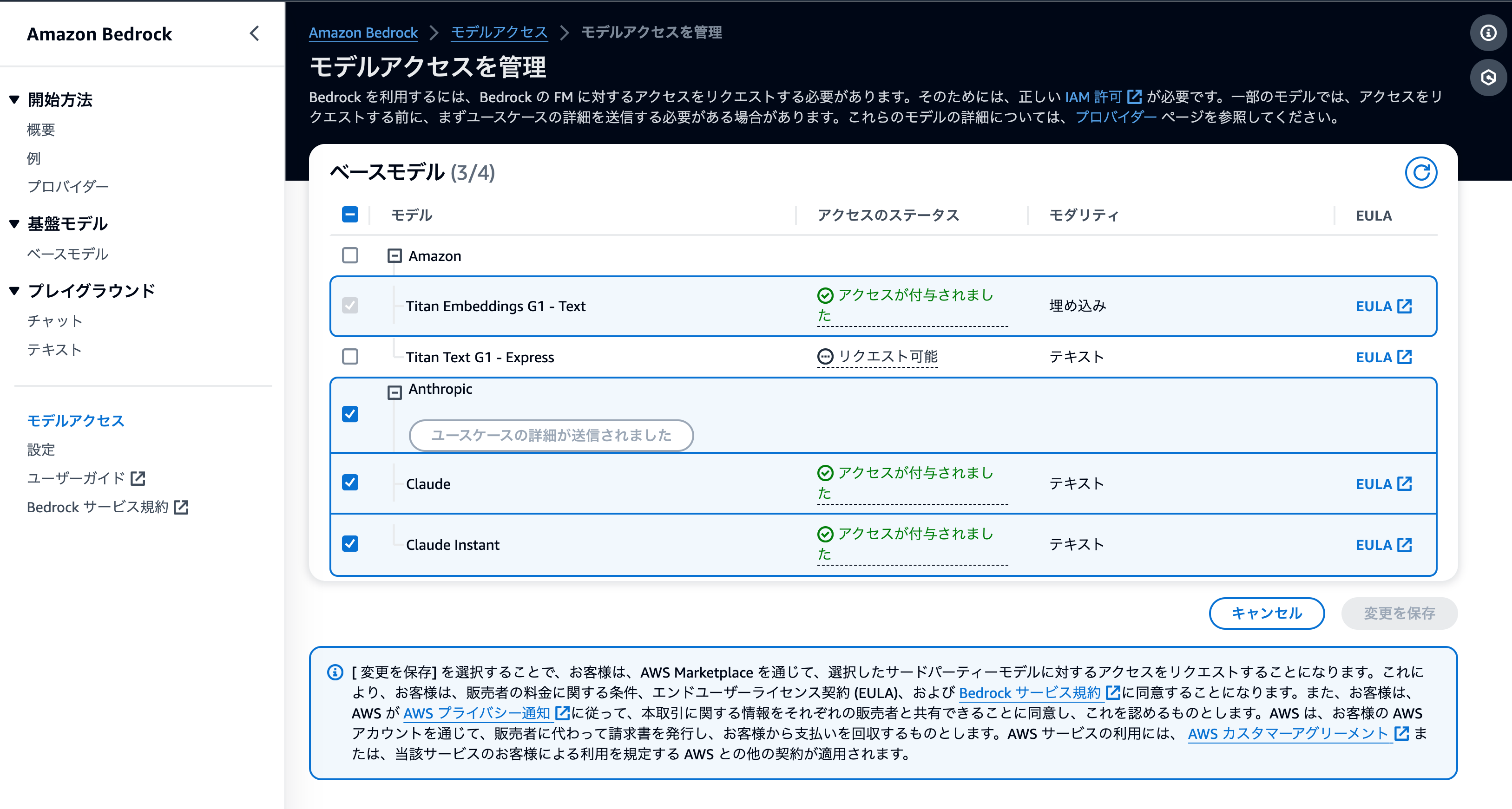Viewport: 1512px width, 809px height.
Task: Click the hexagon icon below the info icon
Action: [1488, 78]
